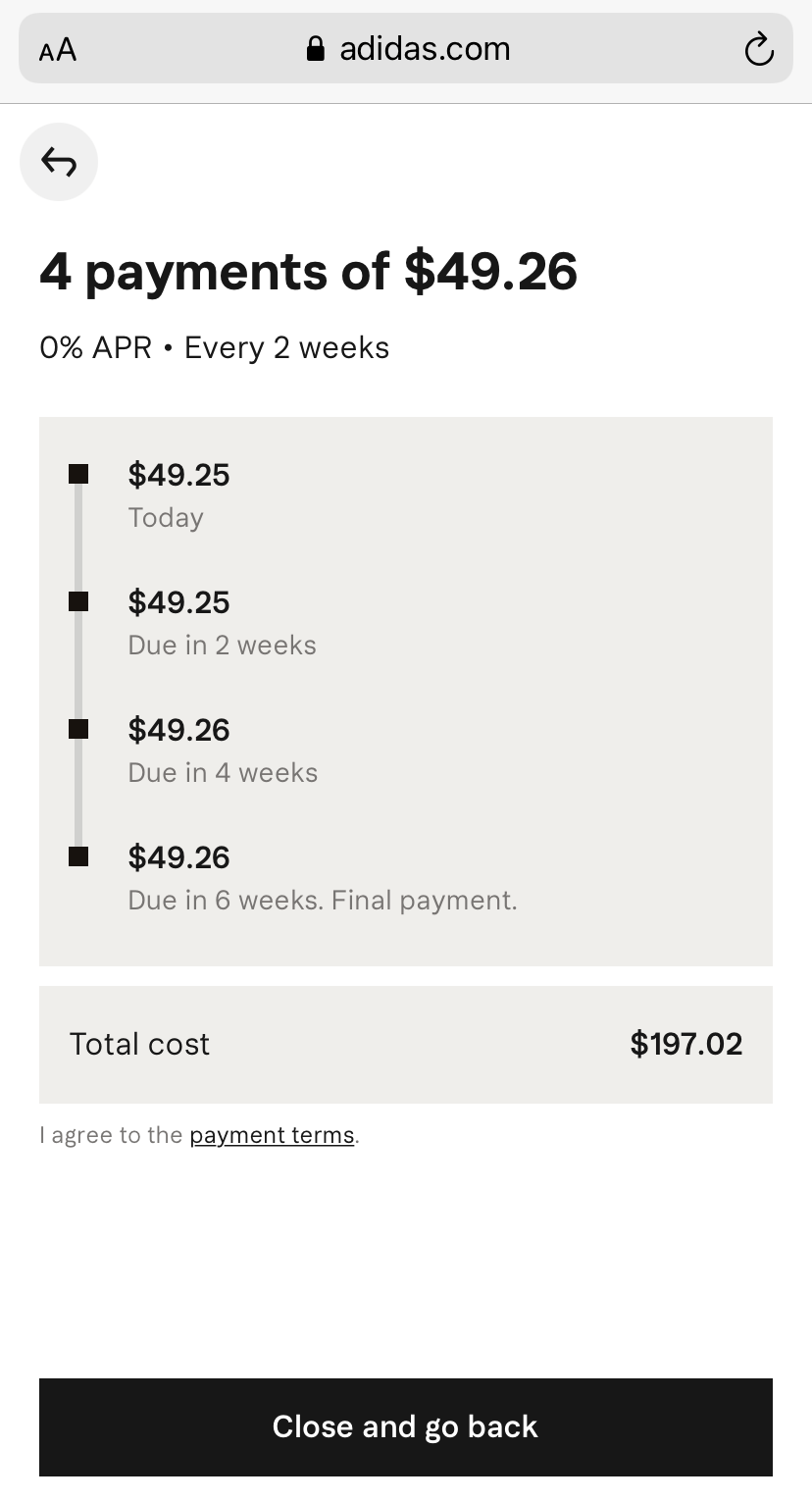Reload the page with the refresh icon
Screen dimensions: 812x1501
click(759, 49)
